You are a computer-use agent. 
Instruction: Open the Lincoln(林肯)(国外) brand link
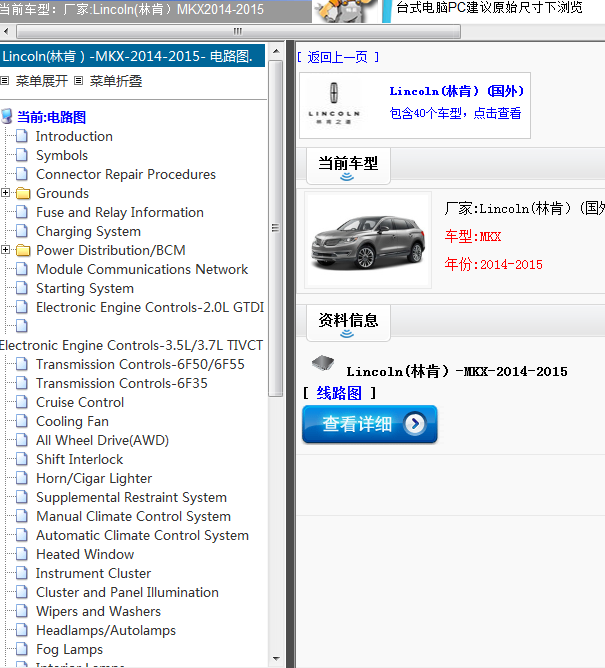click(456, 91)
